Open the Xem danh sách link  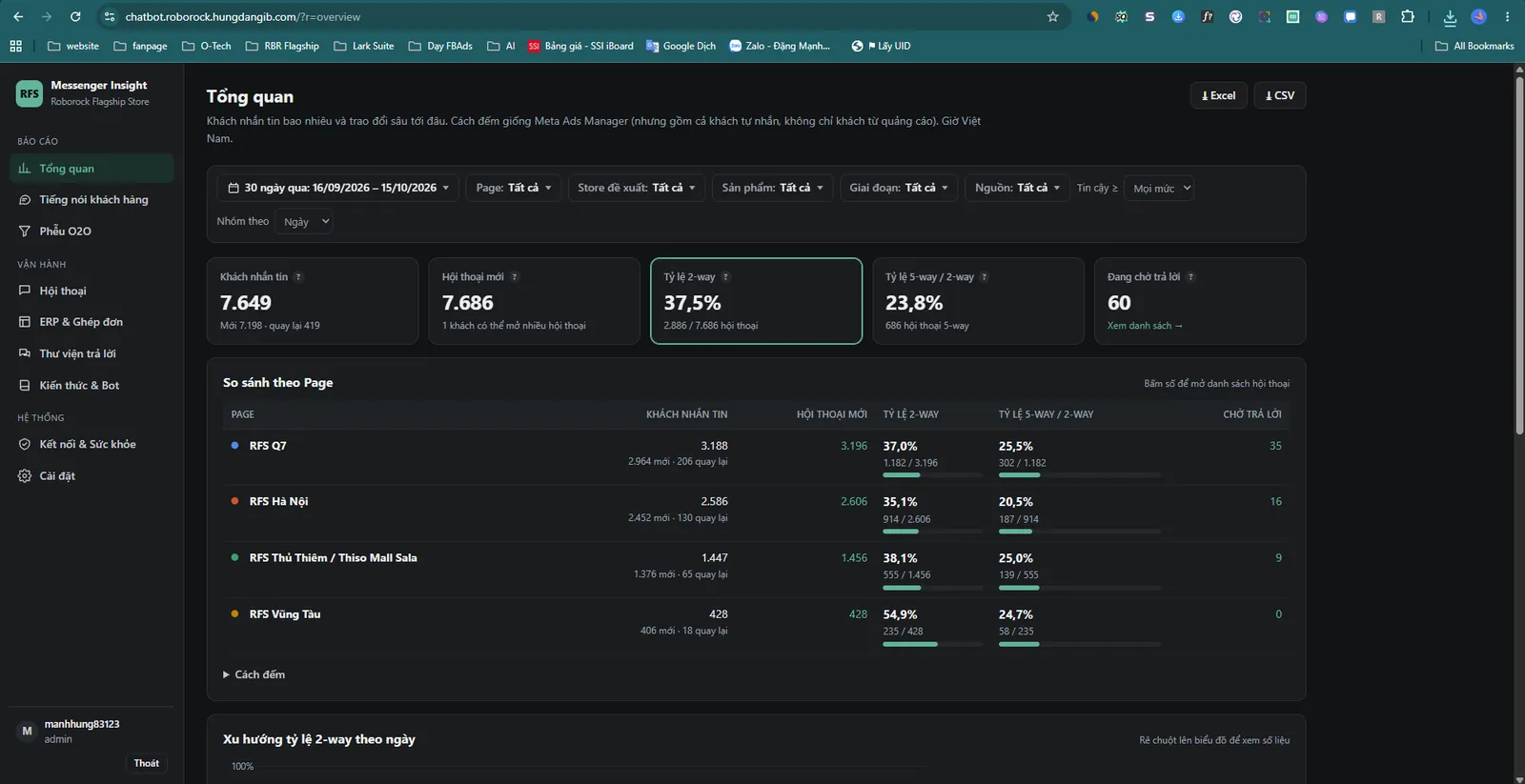[1145, 326]
